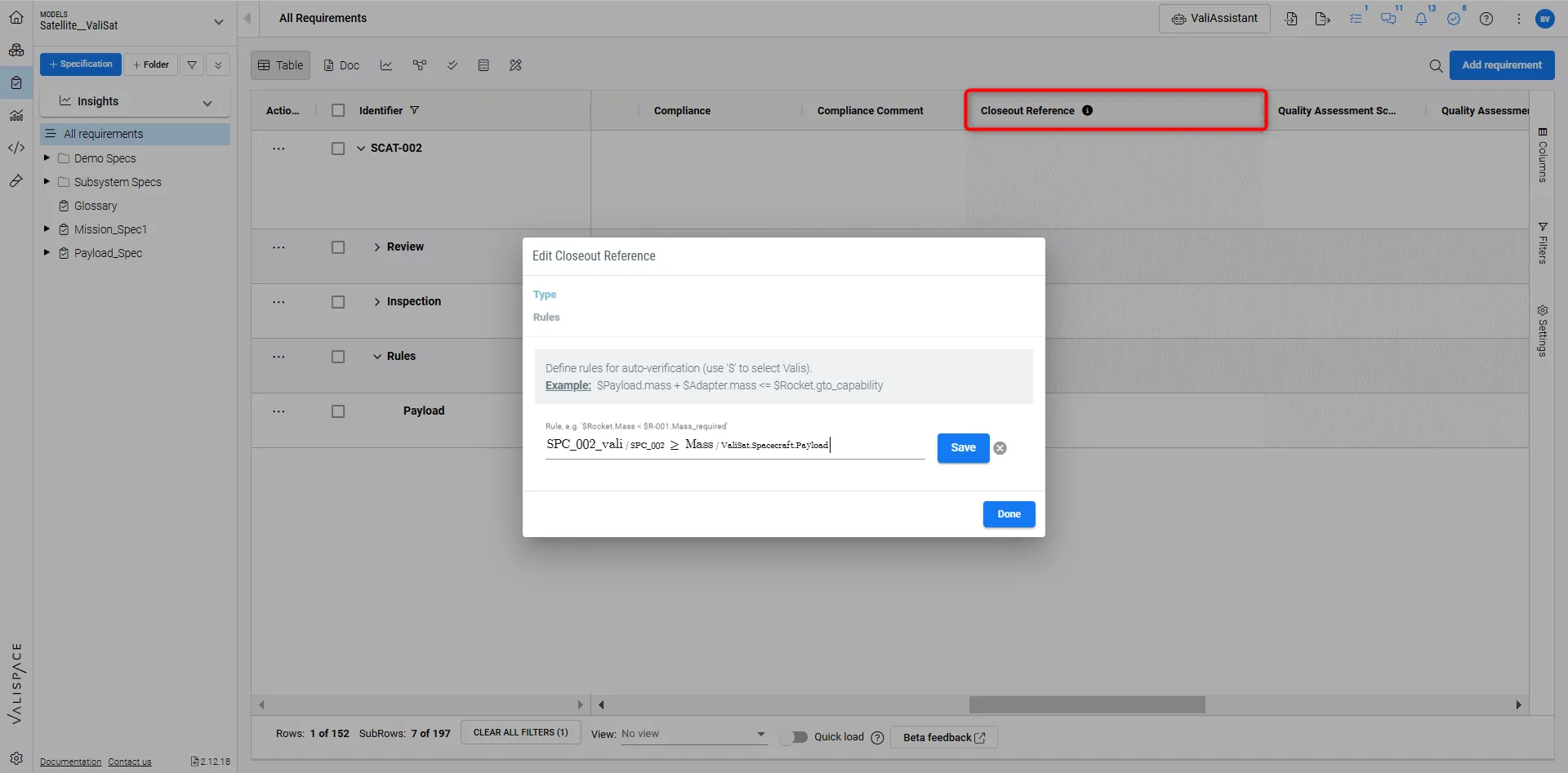The width and height of the screenshot is (1568, 773).
Task: Expand the Payload_Spec specification
Action: pos(47,252)
